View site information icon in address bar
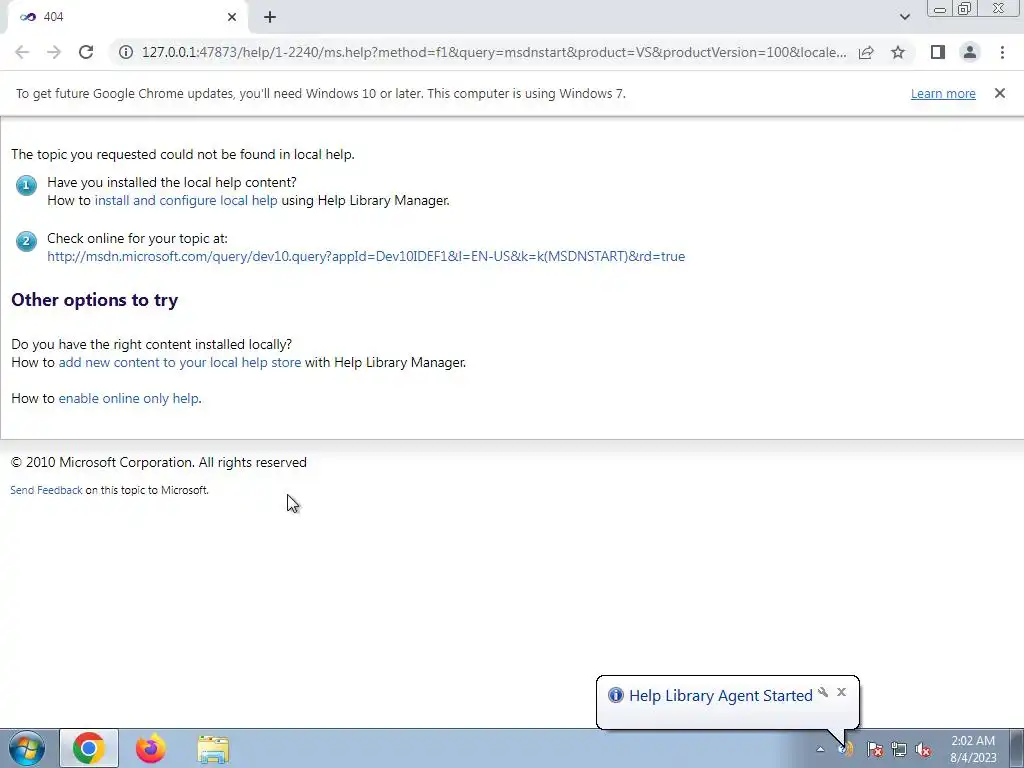Screen dimensions: 1024x768 125,52
